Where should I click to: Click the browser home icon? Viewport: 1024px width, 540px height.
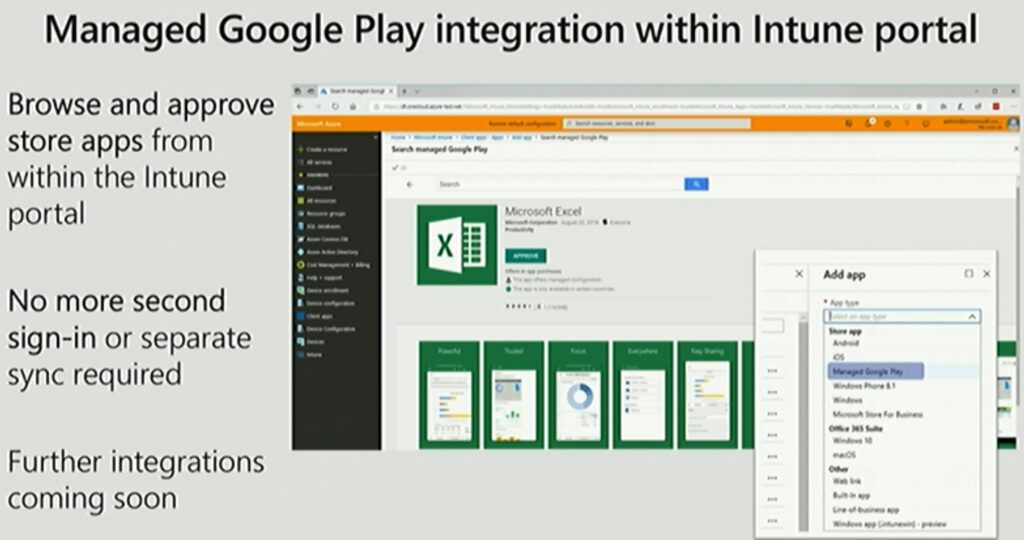click(x=353, y=106)
